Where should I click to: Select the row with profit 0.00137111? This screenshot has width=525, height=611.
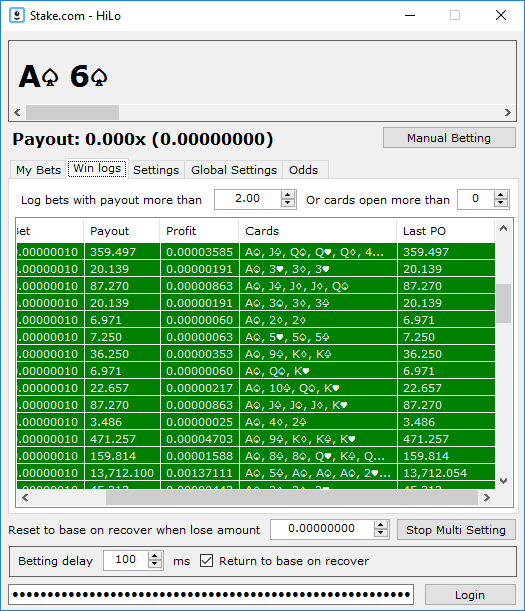256,473
